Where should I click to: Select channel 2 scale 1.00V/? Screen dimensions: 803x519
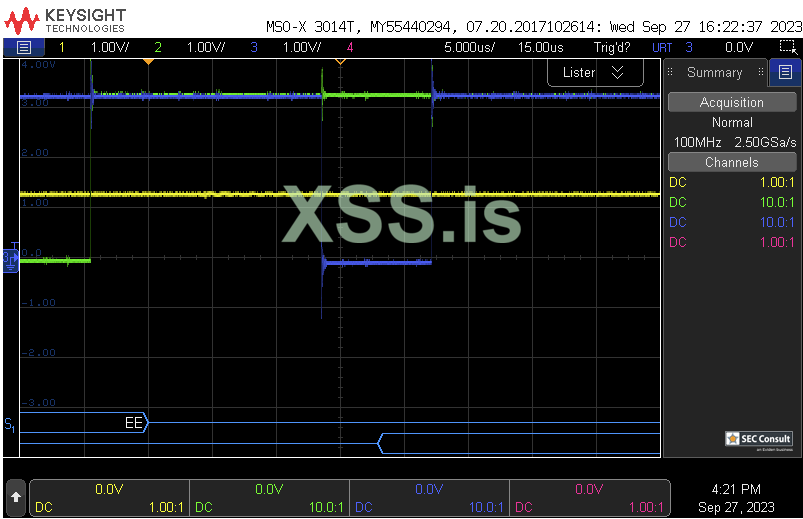tap(205, 48)
